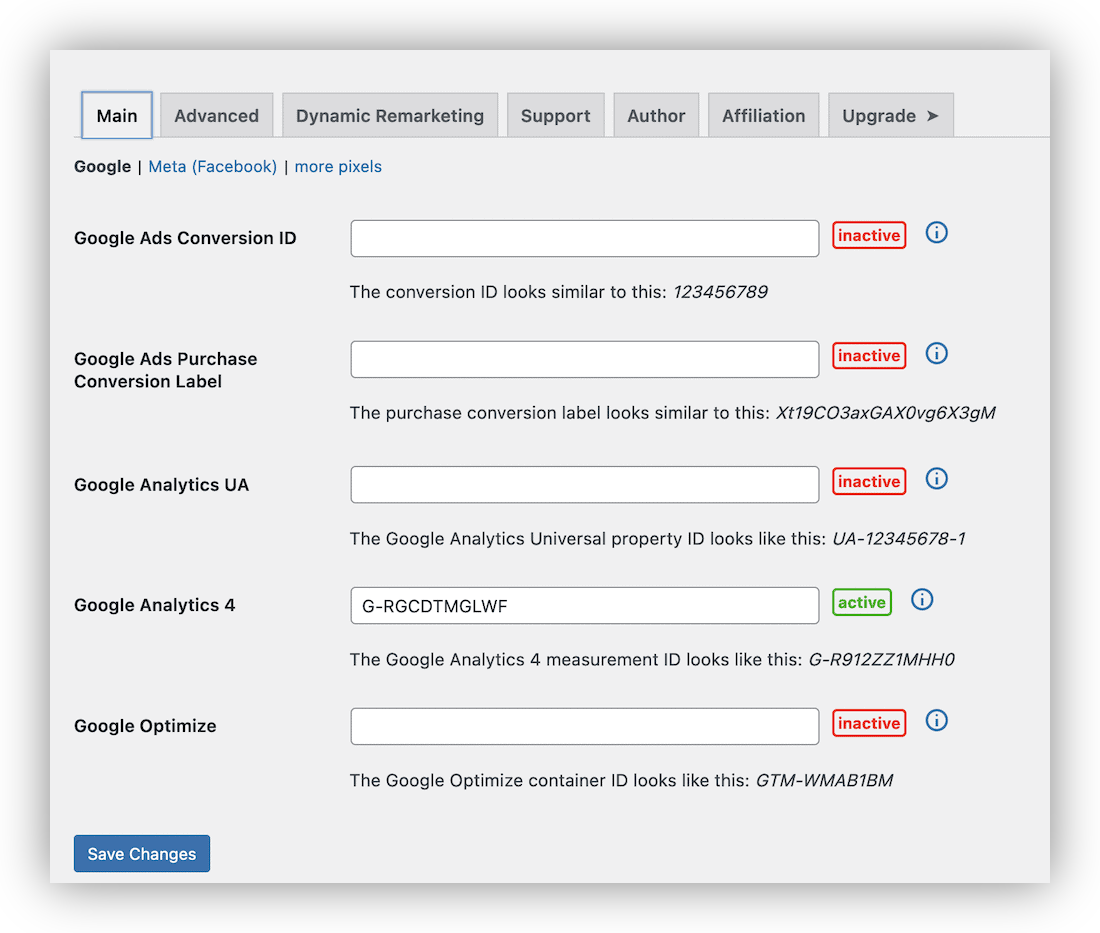
Task: Click the more pixels link
Action: (338, 167)
